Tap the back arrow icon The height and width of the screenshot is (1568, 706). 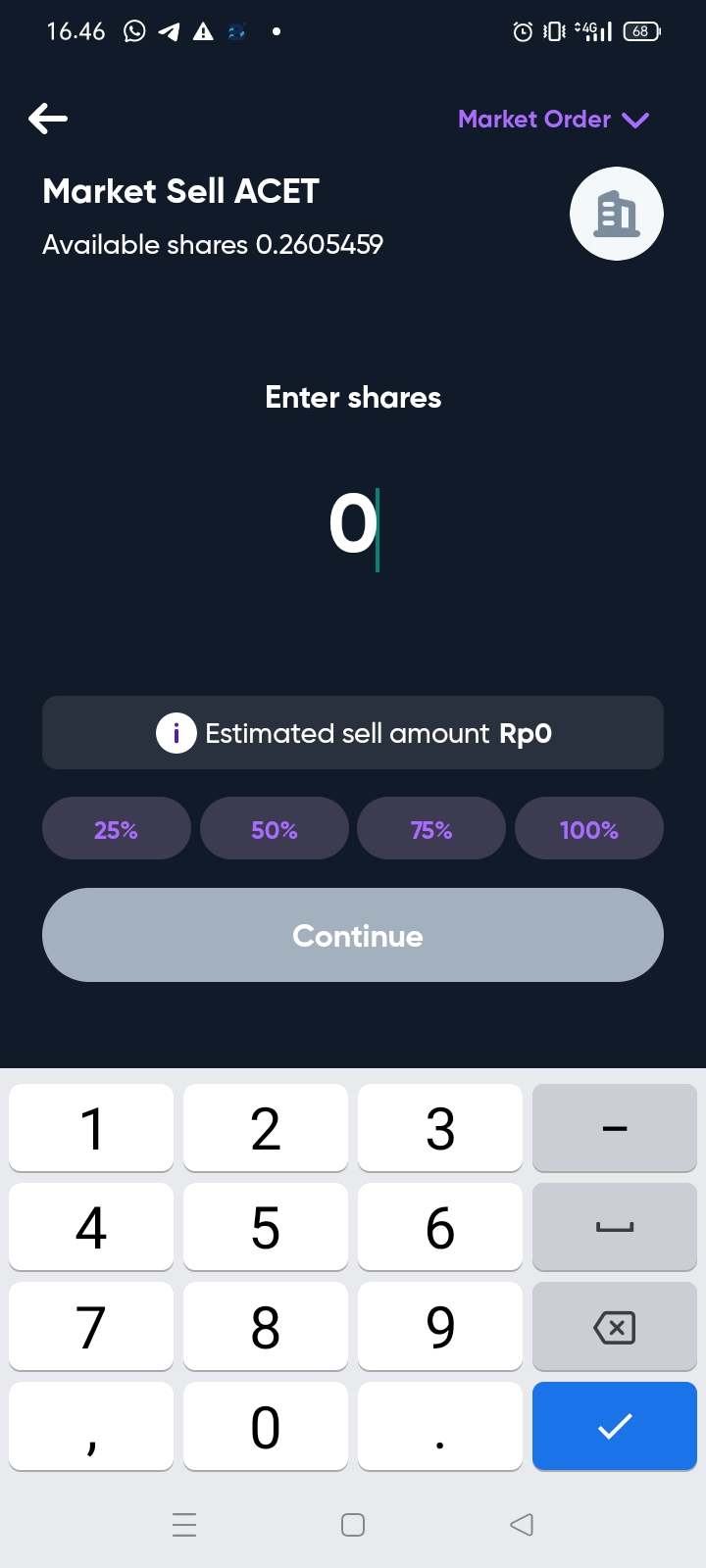(48, 119)
